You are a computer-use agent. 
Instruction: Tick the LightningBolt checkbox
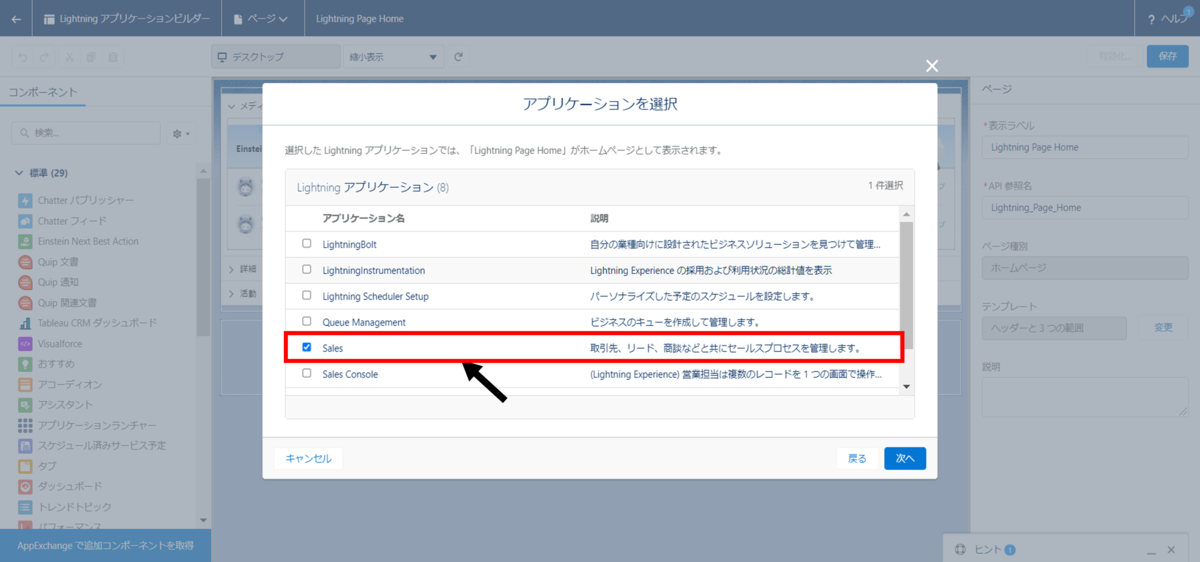(307, 243)
